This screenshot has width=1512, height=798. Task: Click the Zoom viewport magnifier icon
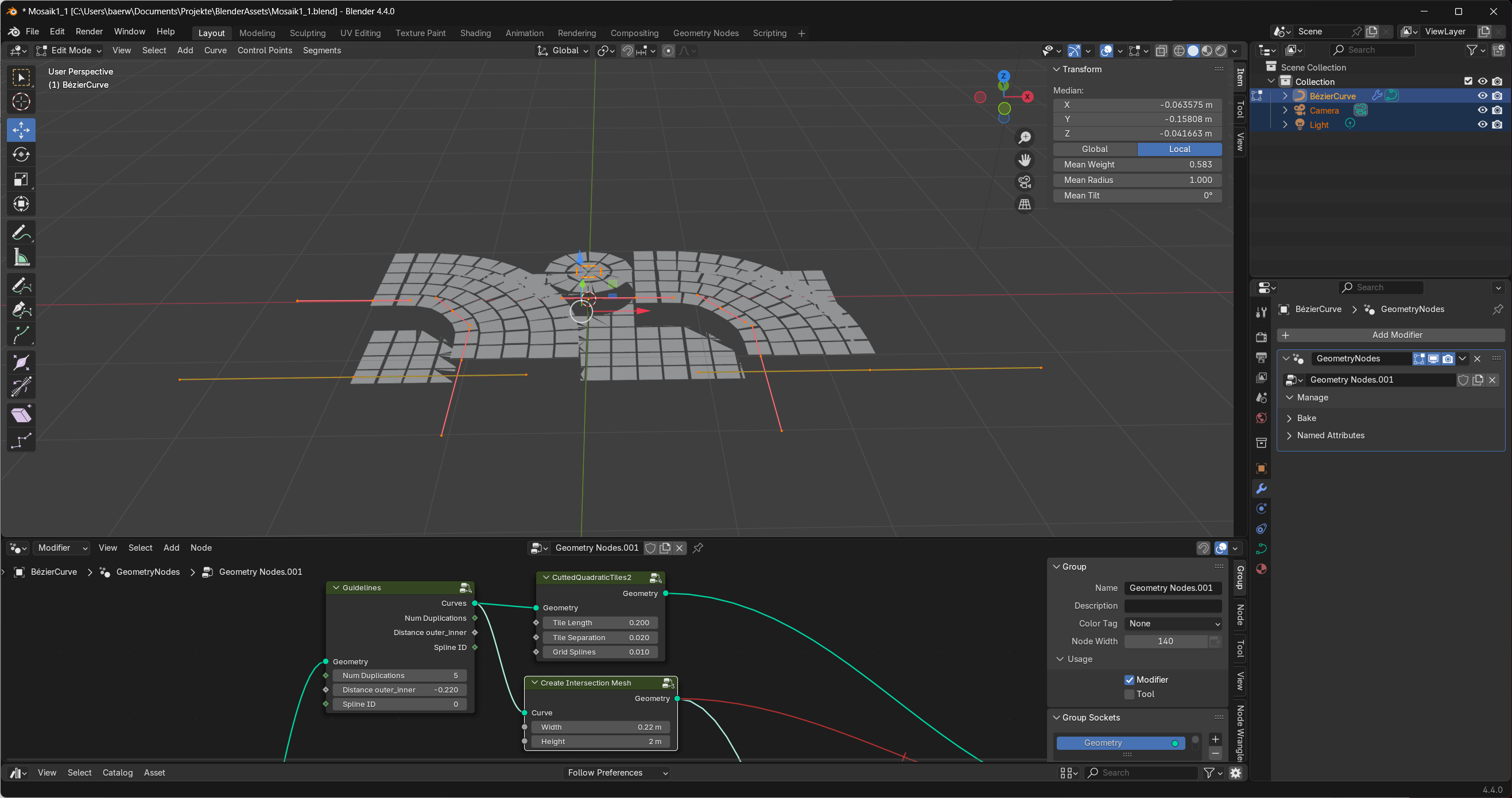(x=1025, y=137)
